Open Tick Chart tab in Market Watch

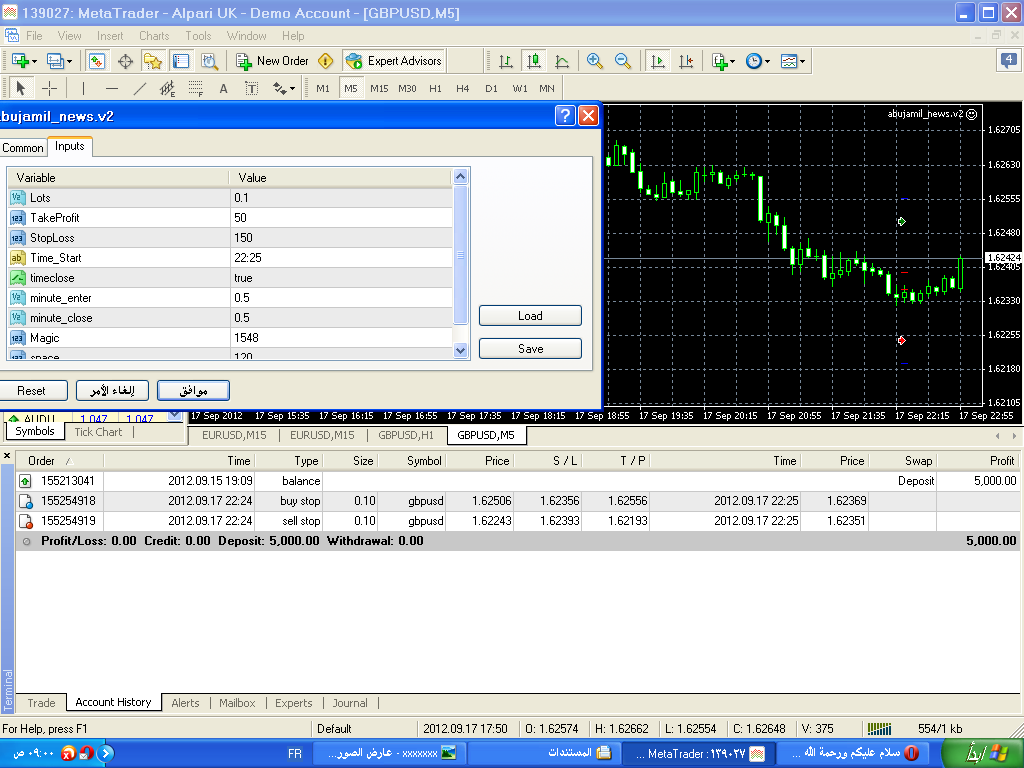[98, 432]
